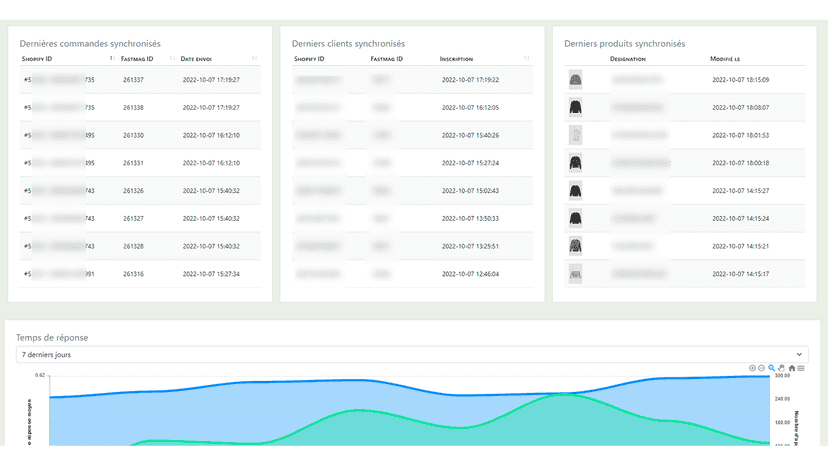828x466 pixels.
Task: Zoom in on the response time chart
Action: [x=752, y=368]
